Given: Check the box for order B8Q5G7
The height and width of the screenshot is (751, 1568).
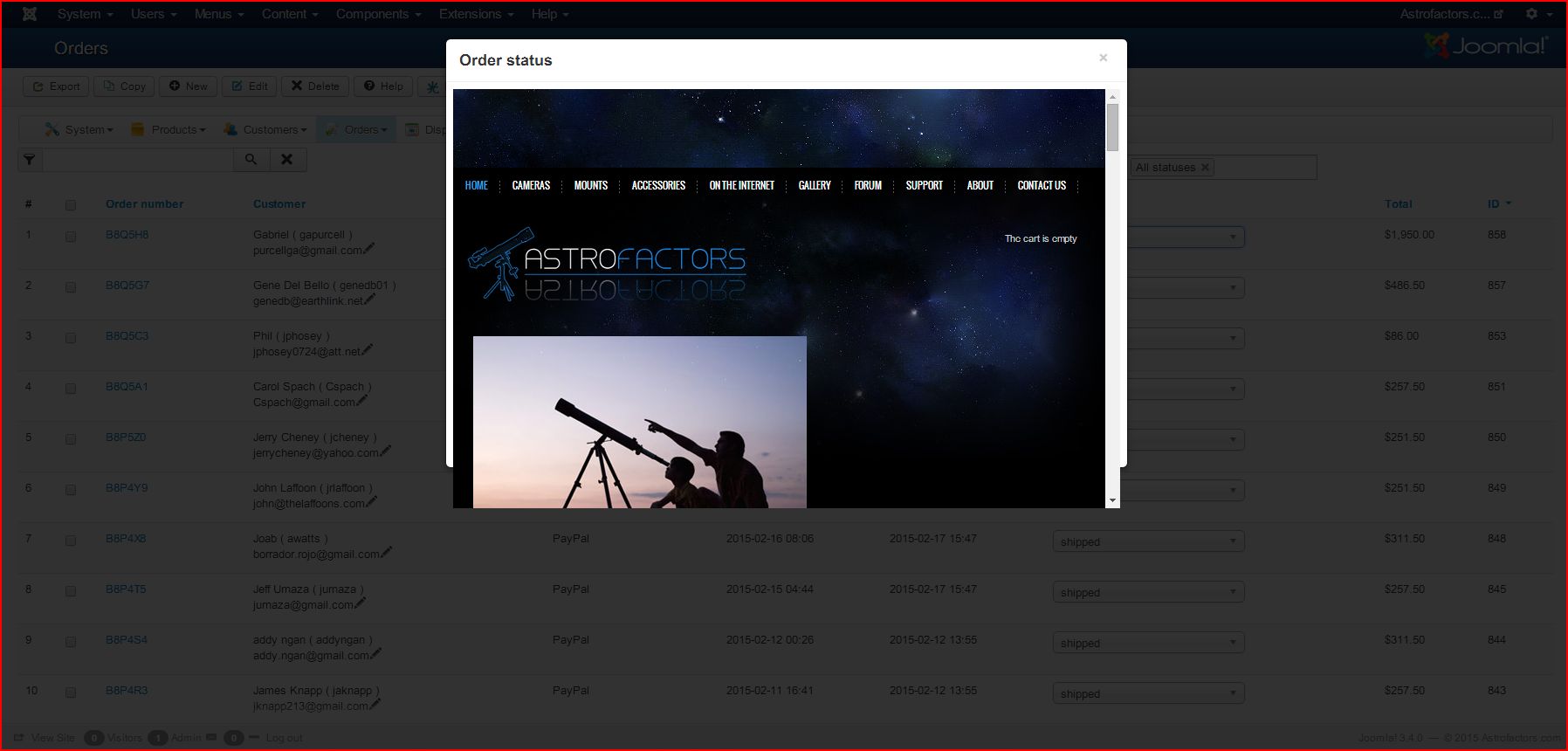Looking at the screenshot, I should [71, 287].
